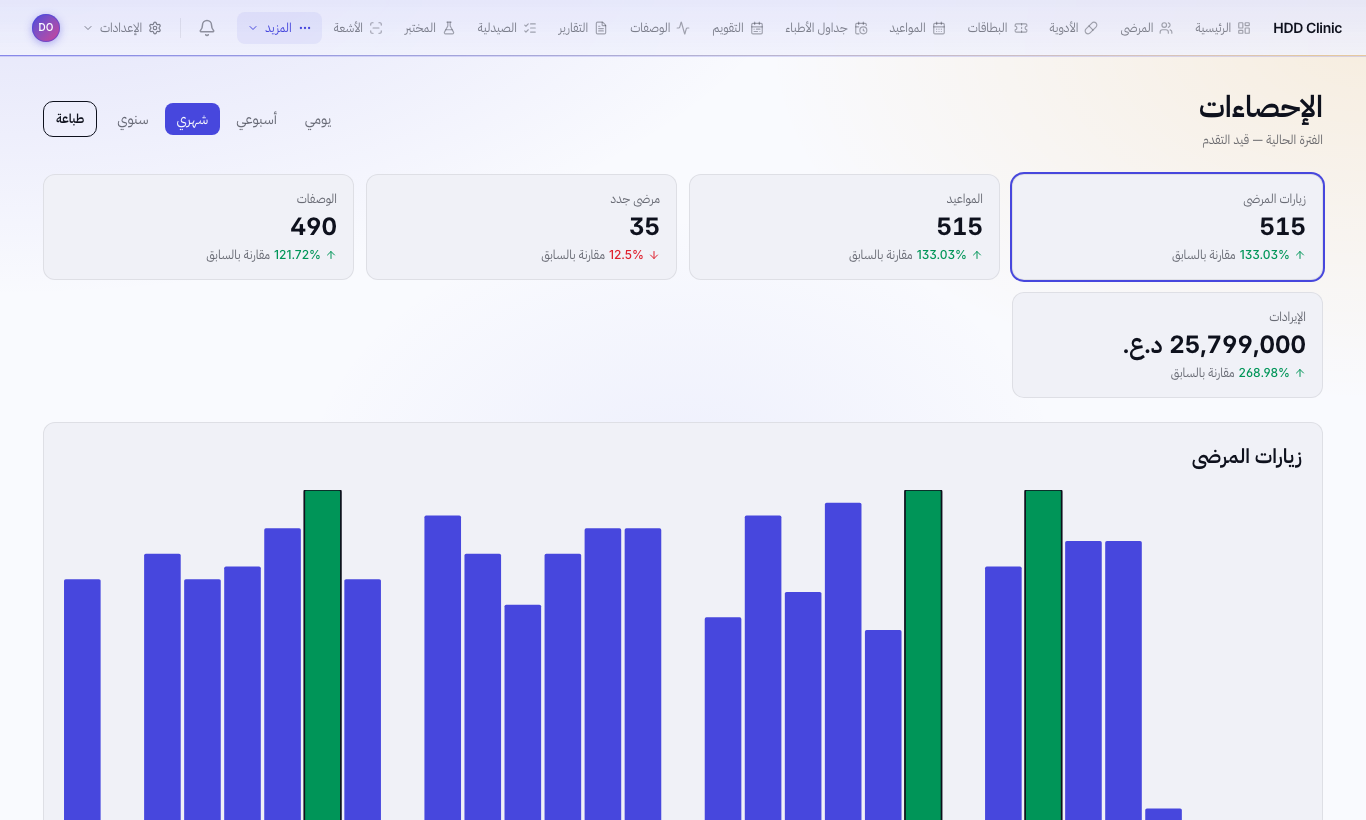Screen dimensions: 1366x820
Task: Open المواعيد appointments in the navbar
Action: 917,28
